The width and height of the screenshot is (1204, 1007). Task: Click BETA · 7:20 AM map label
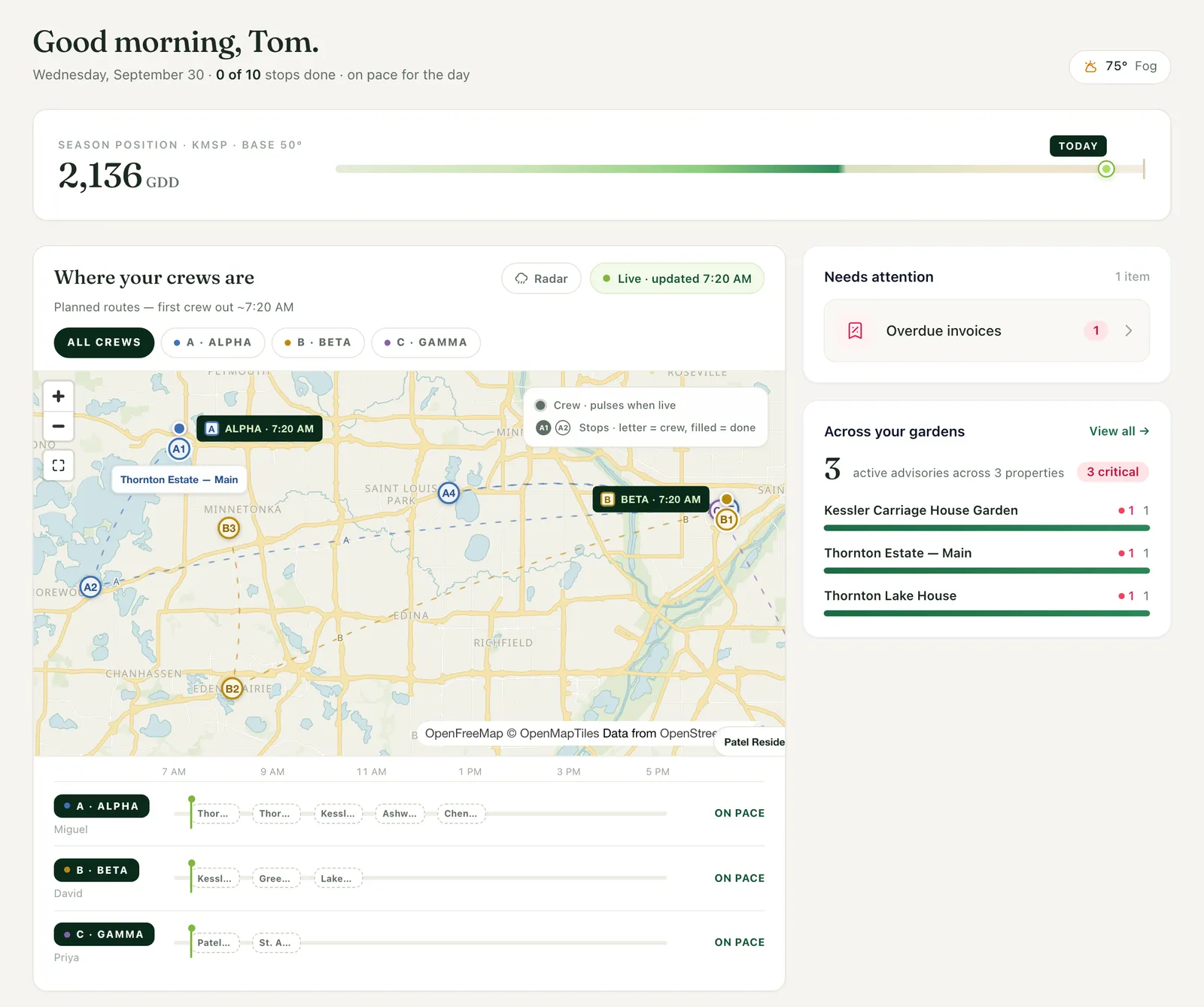click(x=652, y=500)
